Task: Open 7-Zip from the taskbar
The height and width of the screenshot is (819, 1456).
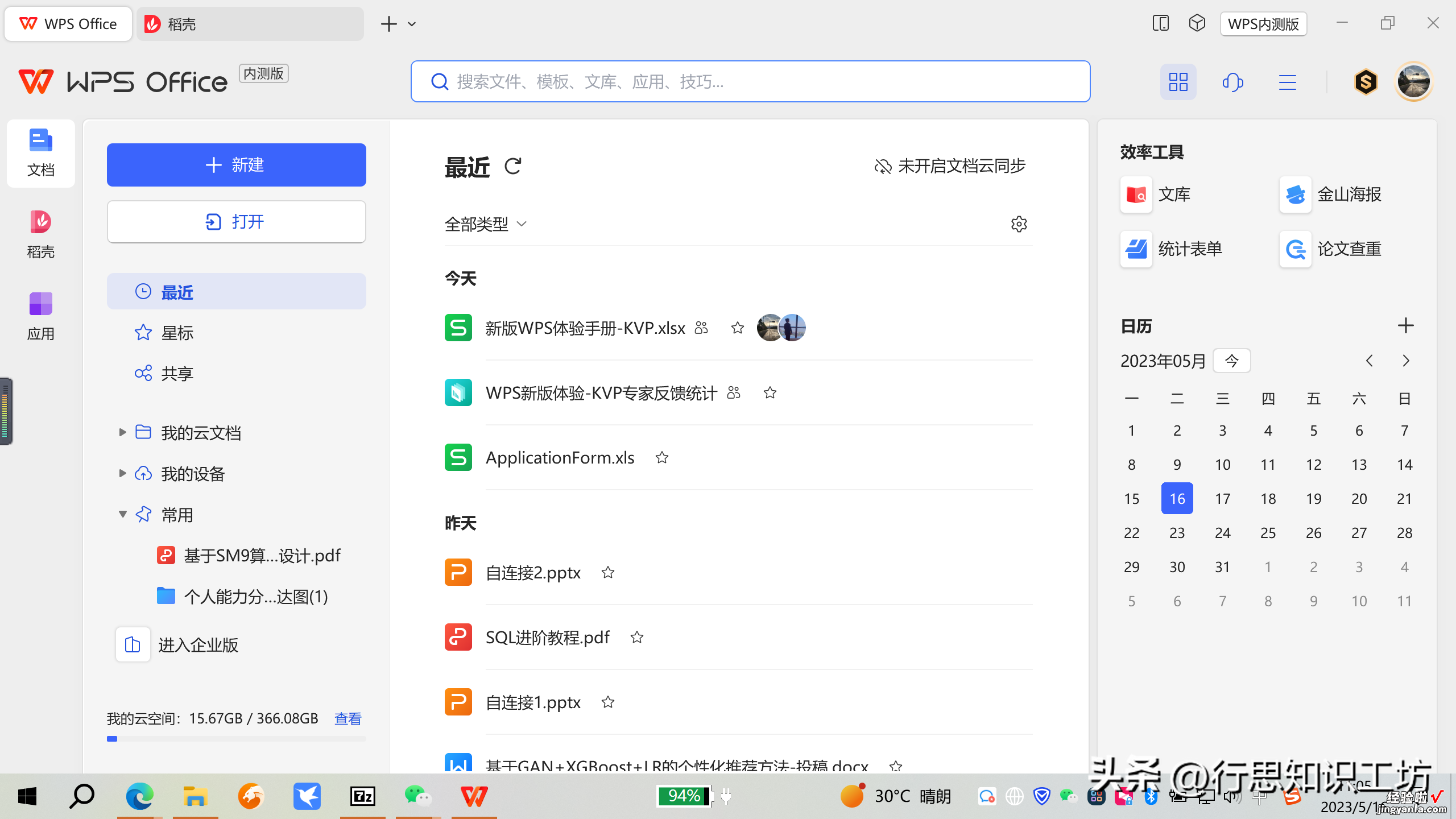Action: point(362,796)
